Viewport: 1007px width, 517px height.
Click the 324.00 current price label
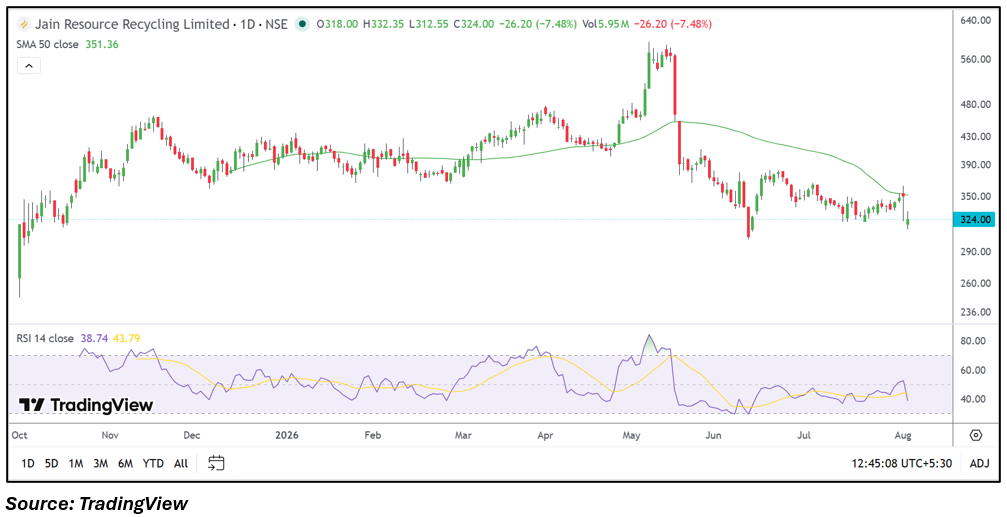click(x=976, y=220)
